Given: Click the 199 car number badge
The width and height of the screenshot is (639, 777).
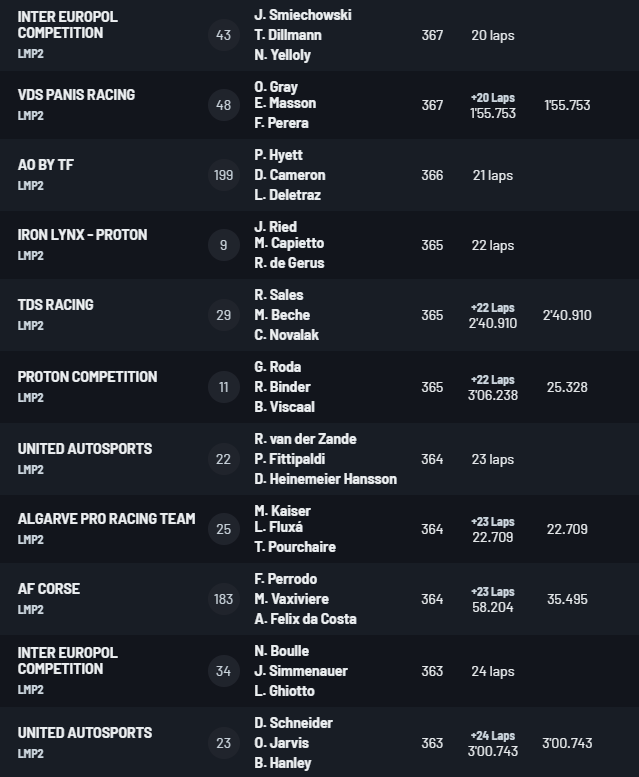Looking at the screenshot, I should coord(223,175).
